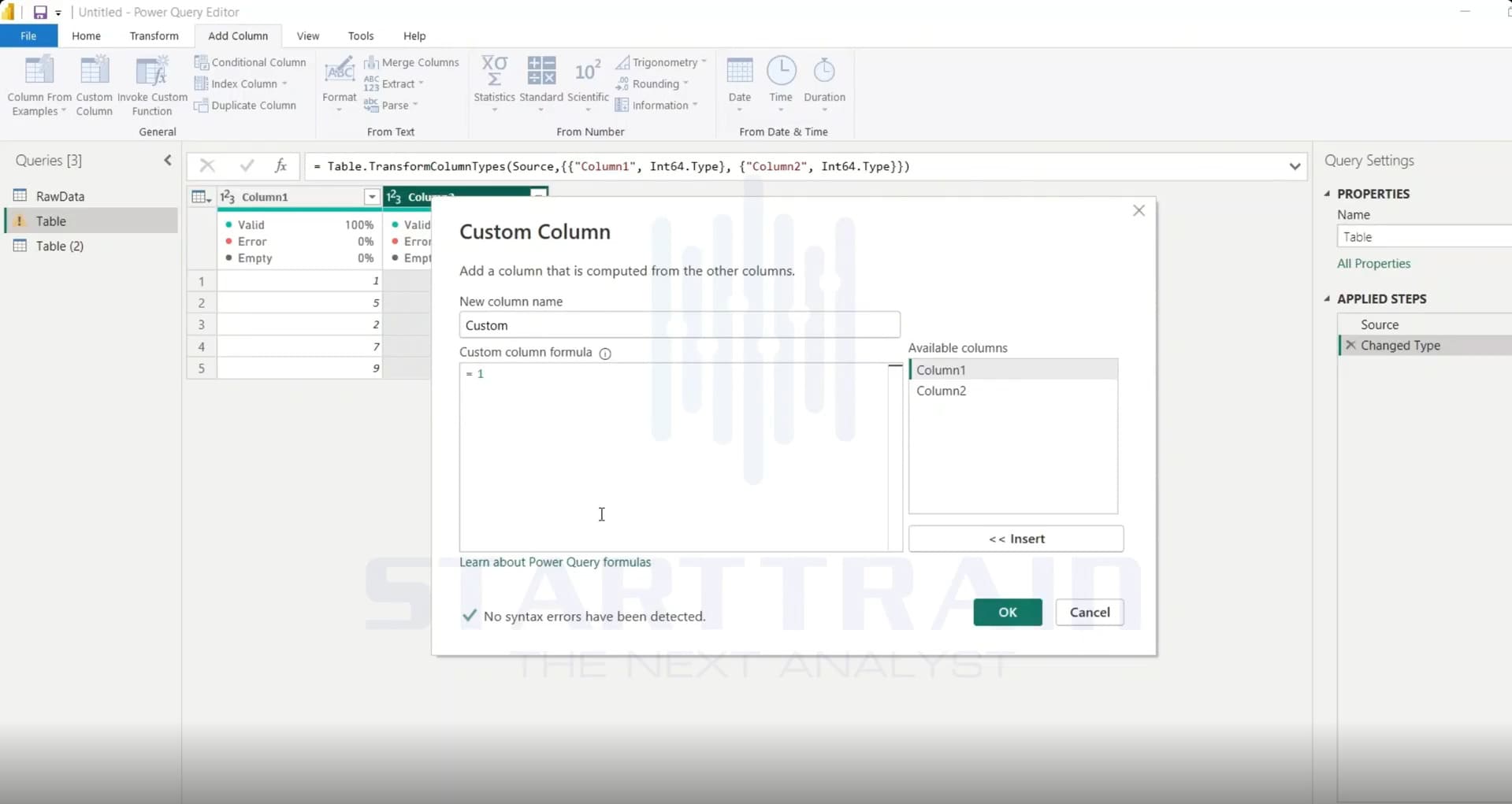Close the Custom Column dialog
This screenshot has height=804, width=1512.
[1139, 210]
